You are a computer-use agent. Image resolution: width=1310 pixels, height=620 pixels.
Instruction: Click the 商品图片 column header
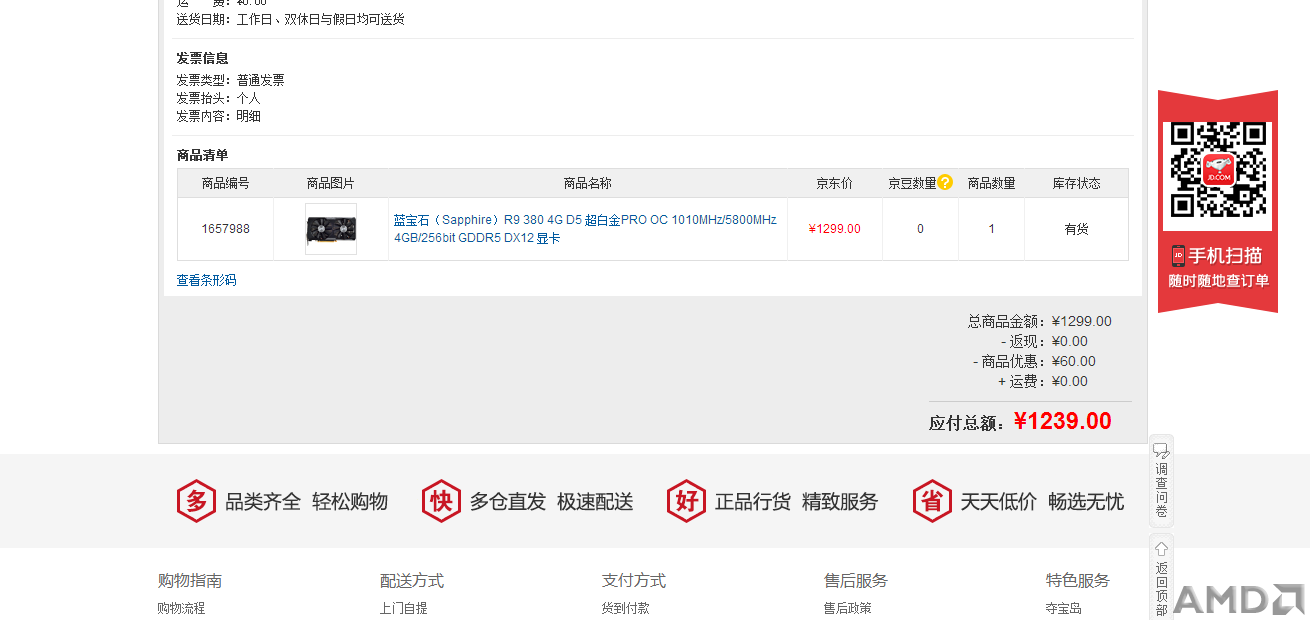coord(331,183)
